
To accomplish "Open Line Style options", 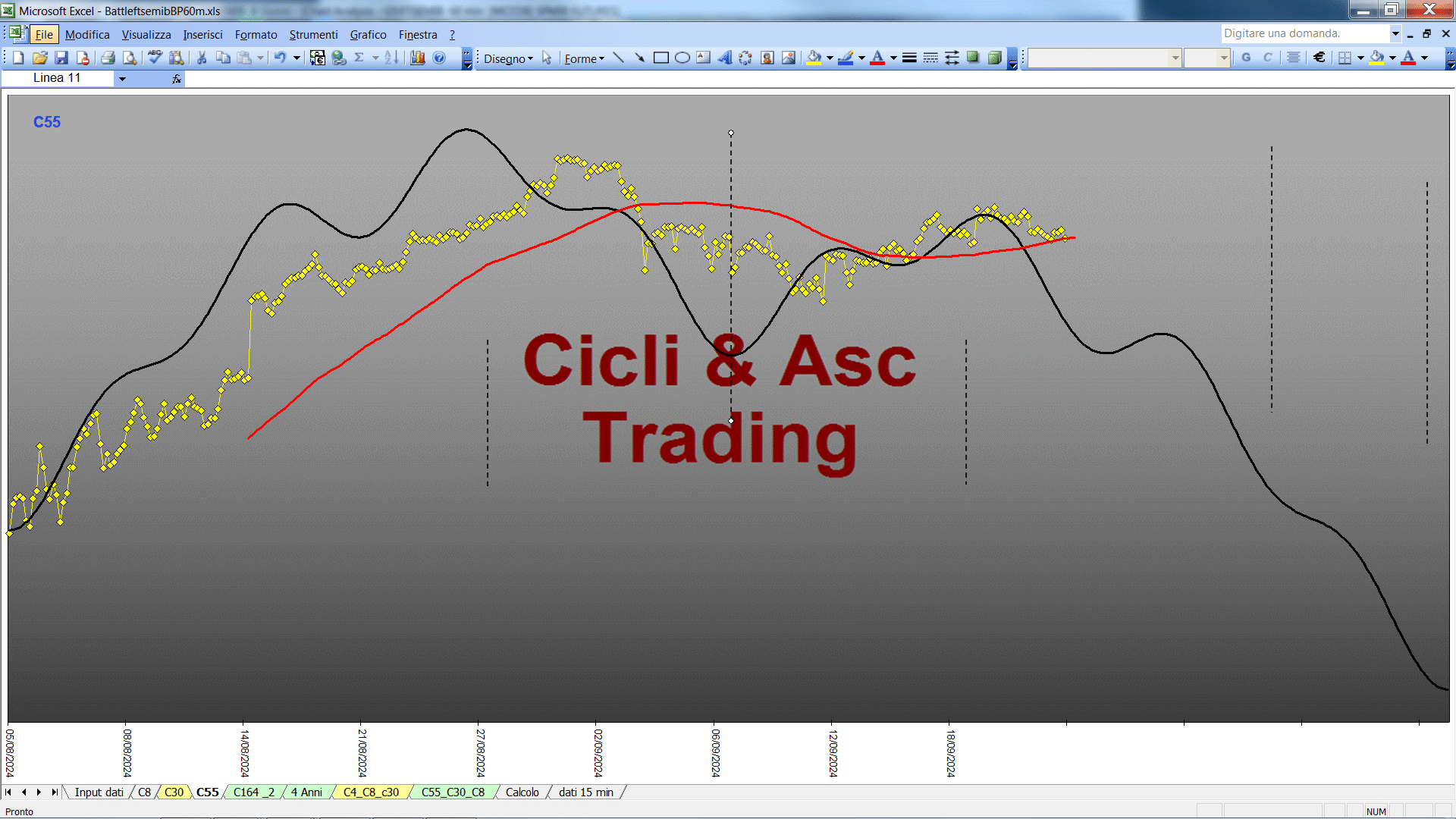I will pyautogui.click(x=909, y=58).
